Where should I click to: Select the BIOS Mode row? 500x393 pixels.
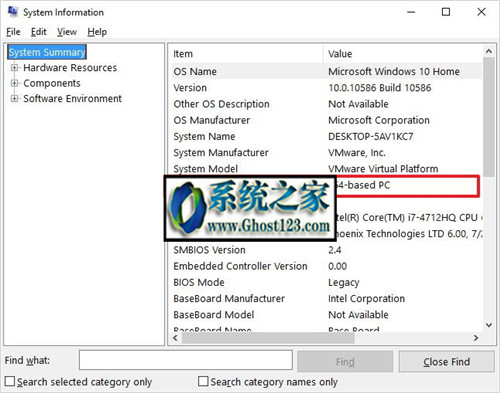[327, 282]
